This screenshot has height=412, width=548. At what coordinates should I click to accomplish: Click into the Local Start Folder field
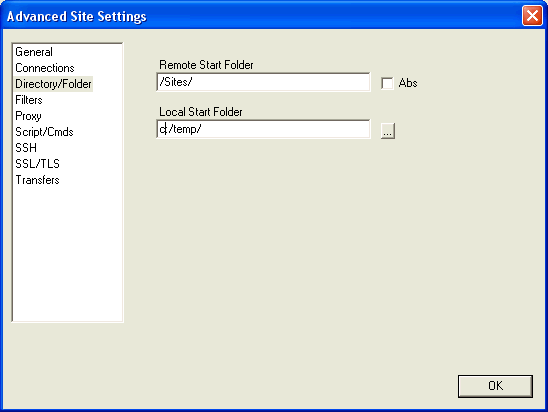coord(263,129)
